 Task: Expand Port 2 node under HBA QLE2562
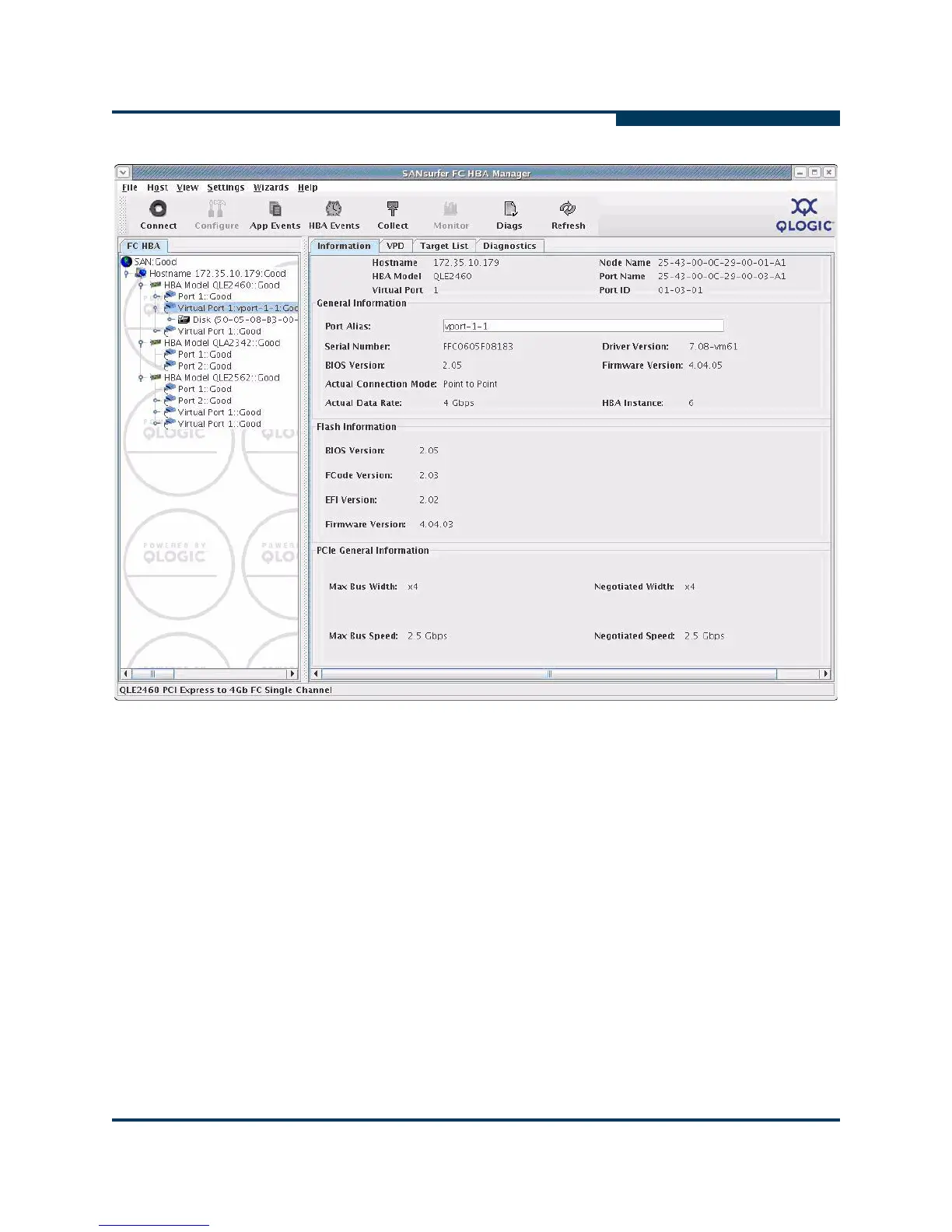[x=156, y=401]
